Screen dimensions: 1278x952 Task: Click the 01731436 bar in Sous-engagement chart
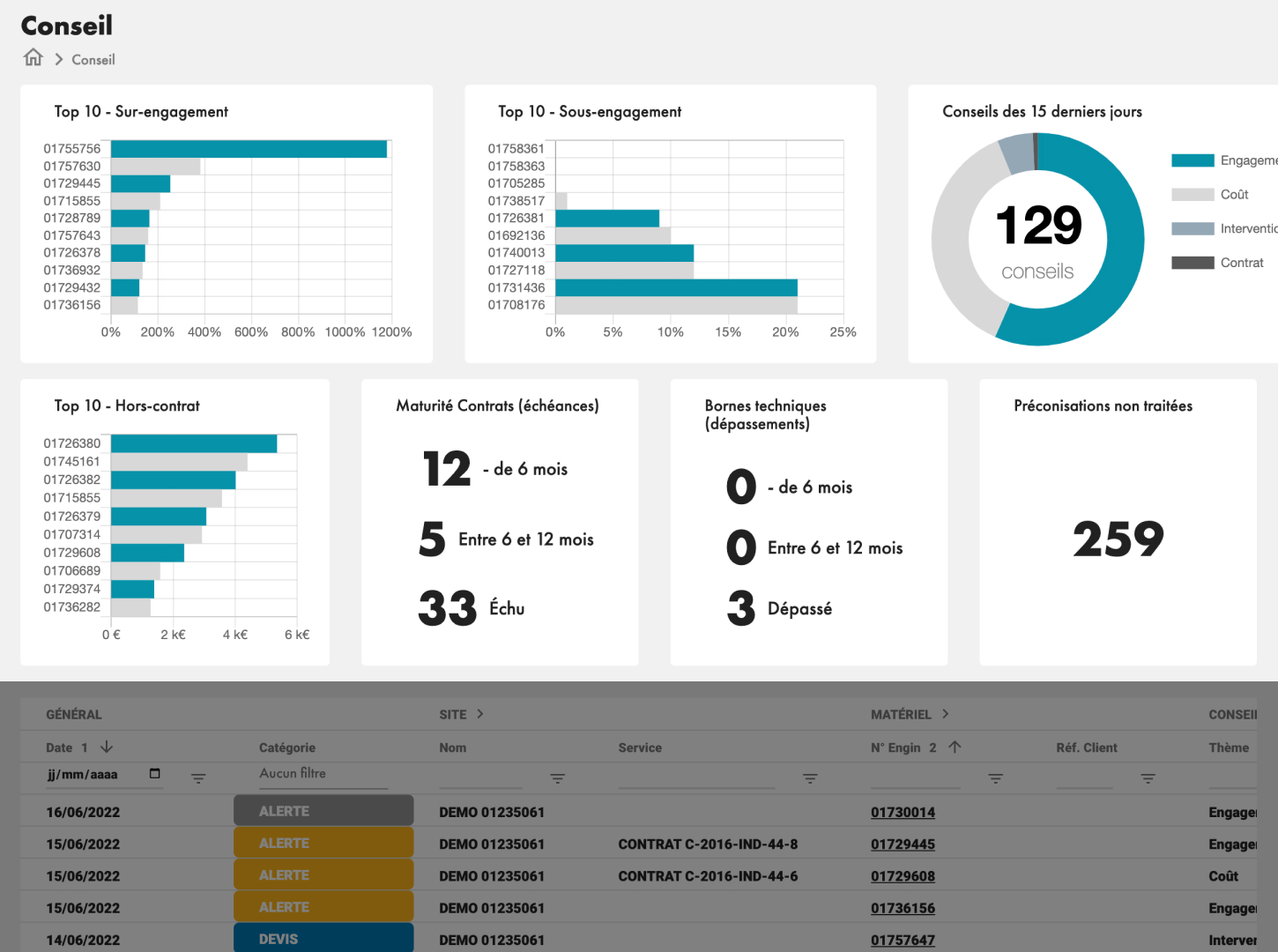(x=676, y=287)
